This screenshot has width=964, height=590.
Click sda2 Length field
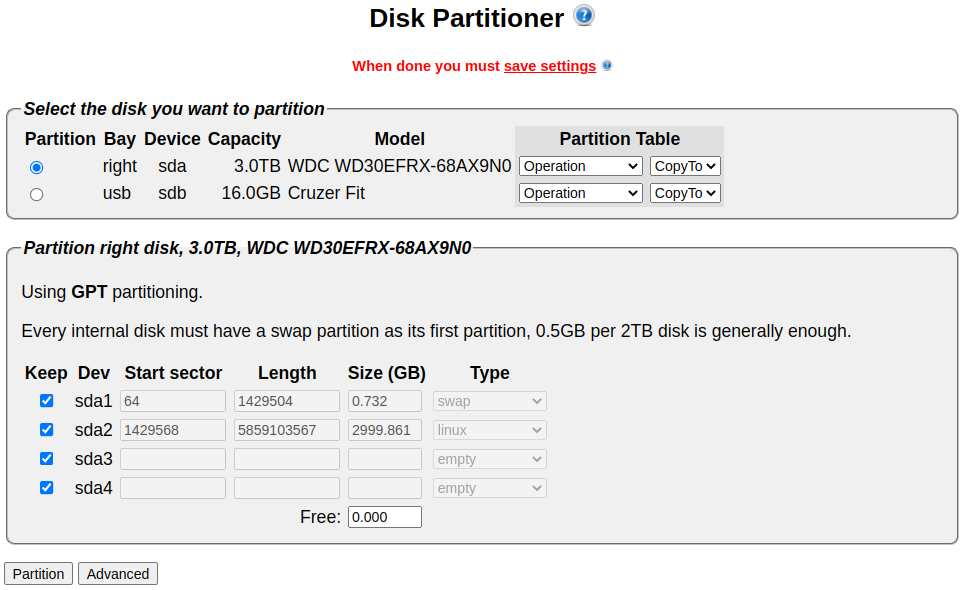pos(286,430)
